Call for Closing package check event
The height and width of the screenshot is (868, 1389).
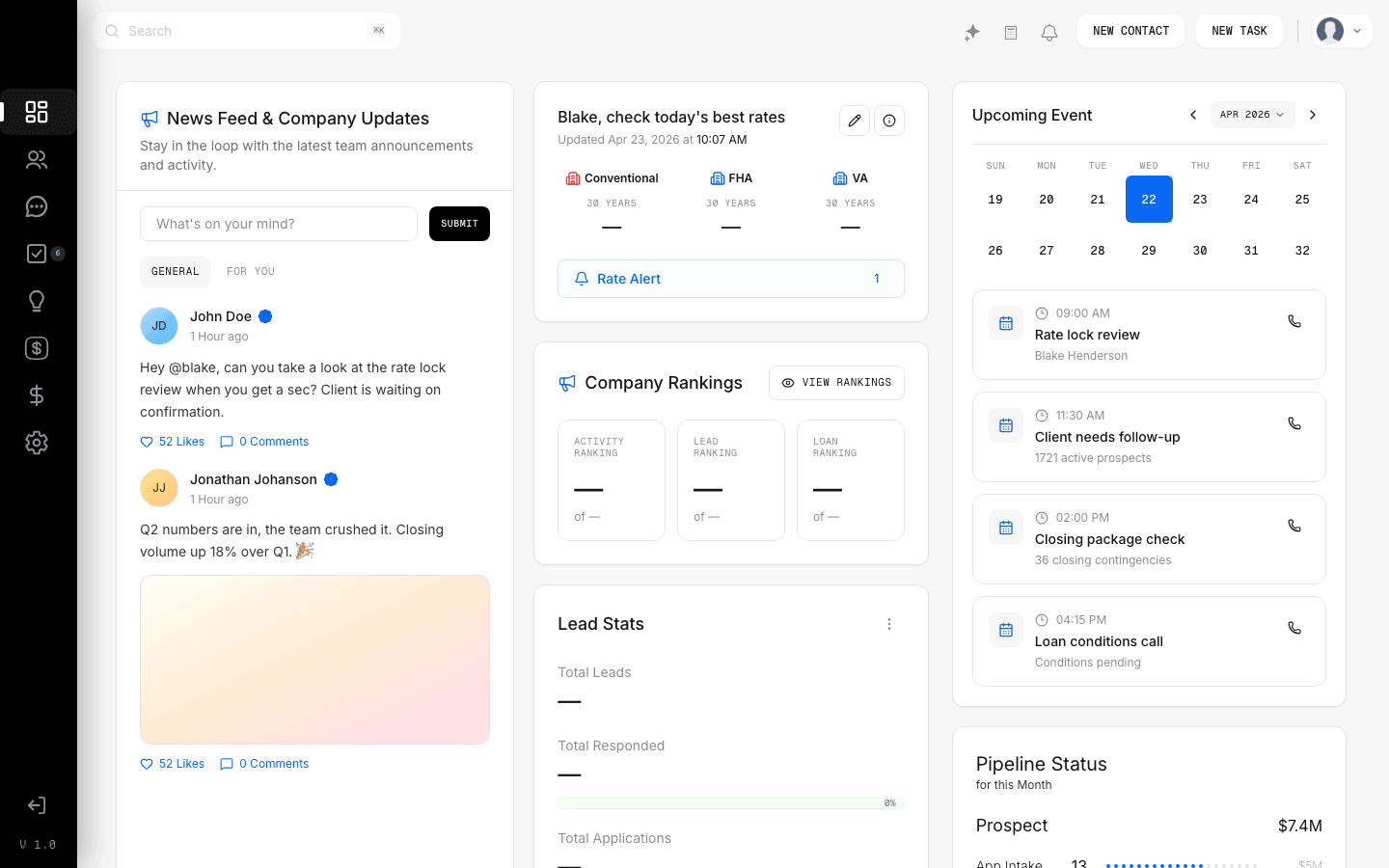[1294, 526]
